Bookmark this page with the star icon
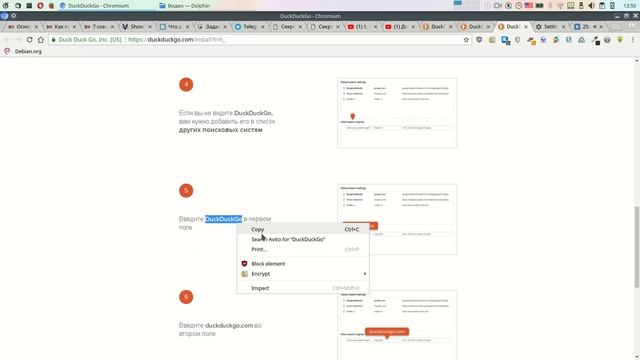Screen dimensions: 640x360 coord(466,40)
